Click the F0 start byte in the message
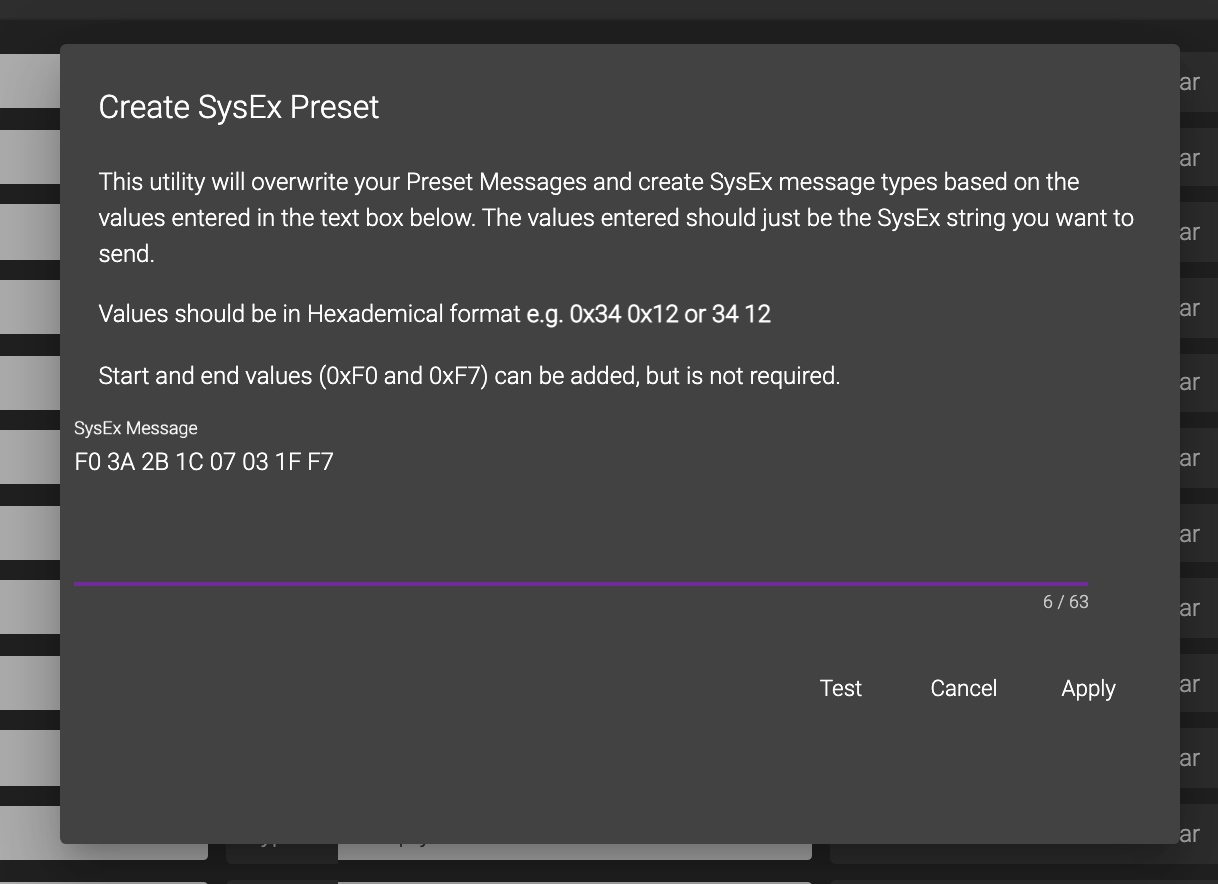1218x884 pixels. [87, 463]
